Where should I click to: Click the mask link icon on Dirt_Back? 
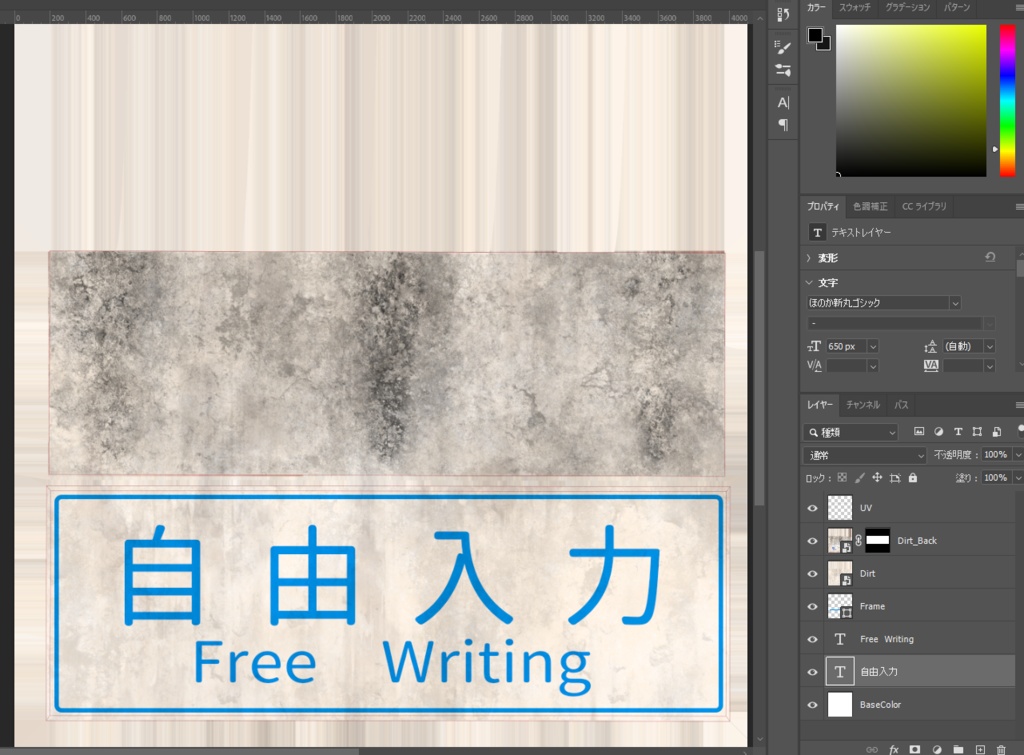click(859, 541)
